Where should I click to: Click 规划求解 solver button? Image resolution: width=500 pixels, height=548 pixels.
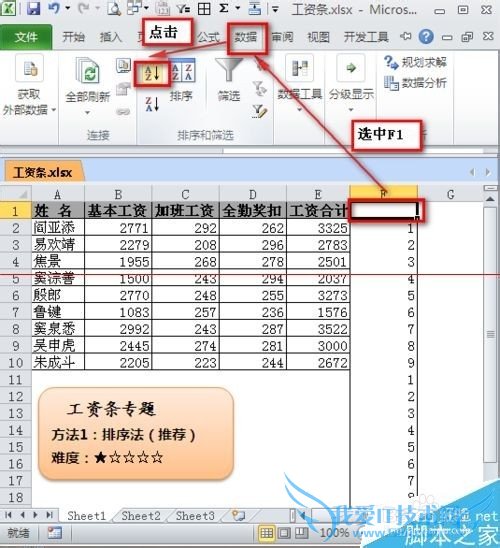(x=415, y=63)
